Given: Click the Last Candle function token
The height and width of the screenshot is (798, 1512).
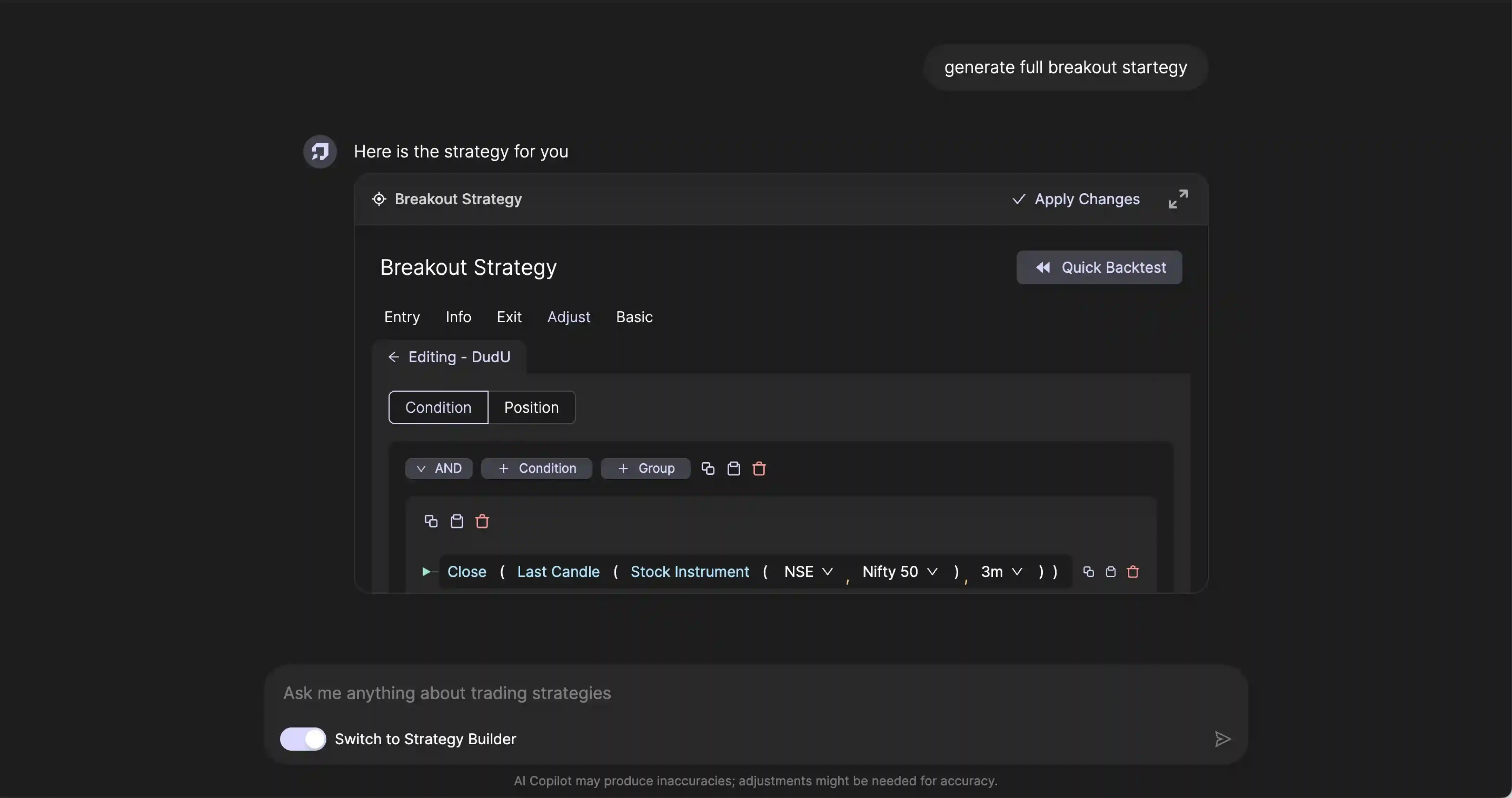Looking at the screenshot, I should coord(558,572).
